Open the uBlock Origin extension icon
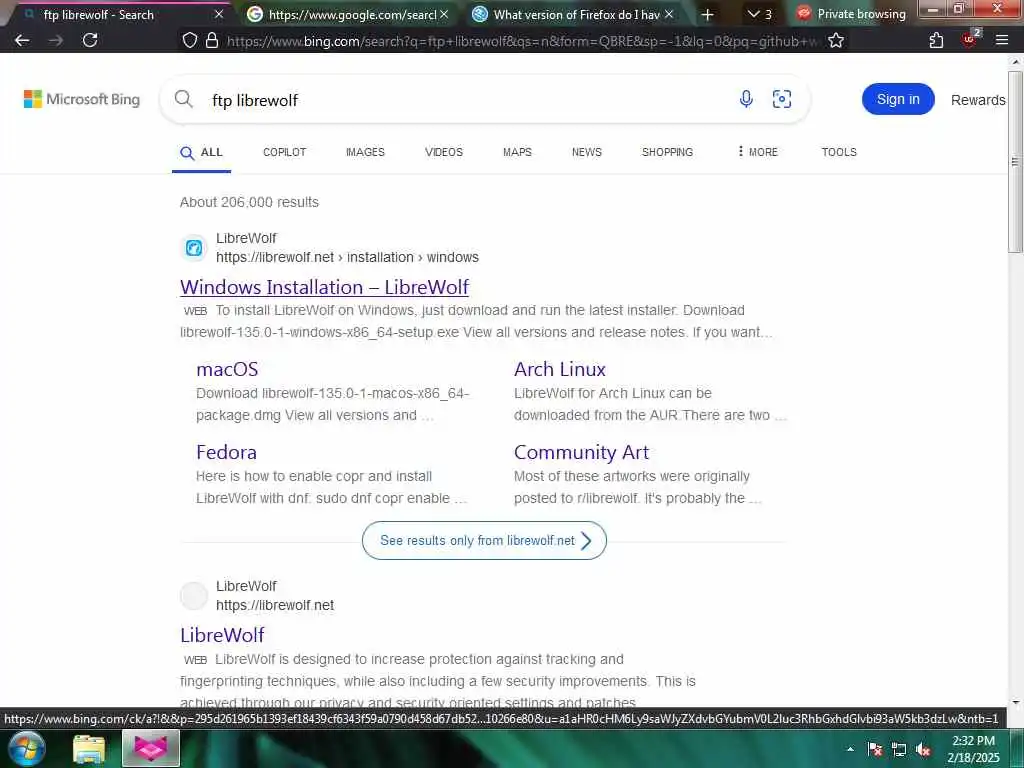Image resolution: width=1024 pixels, height=768 pixels. tap(970, 39)
